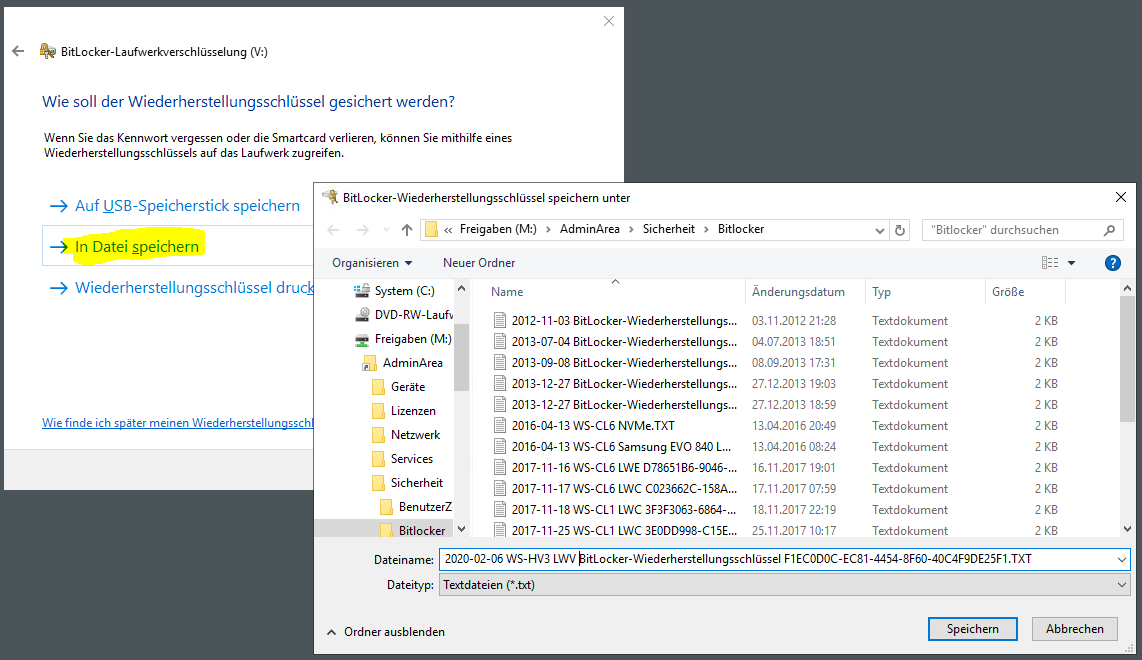This screenshot has width=1142, height=660.
Task: Click the folder tree scroll-down arrow
Action: tap(461, 530)
